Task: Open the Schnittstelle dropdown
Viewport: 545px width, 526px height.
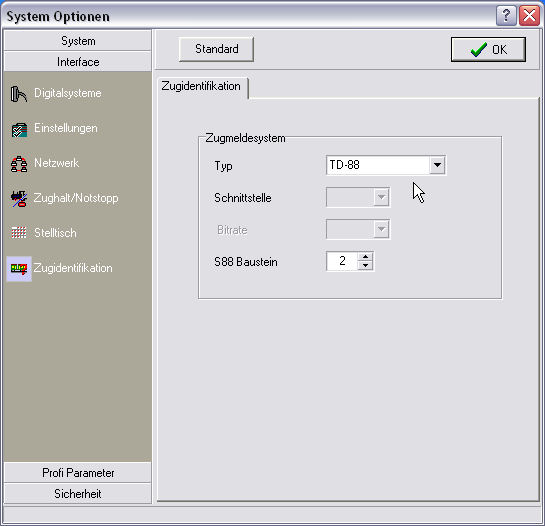Action: (x=358, y=197)
